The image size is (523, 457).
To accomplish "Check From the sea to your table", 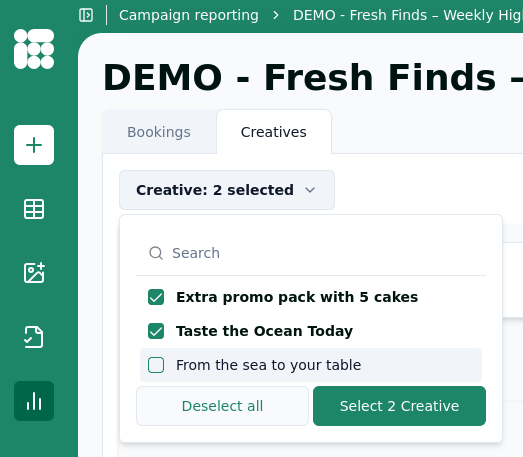I will 156,365.
